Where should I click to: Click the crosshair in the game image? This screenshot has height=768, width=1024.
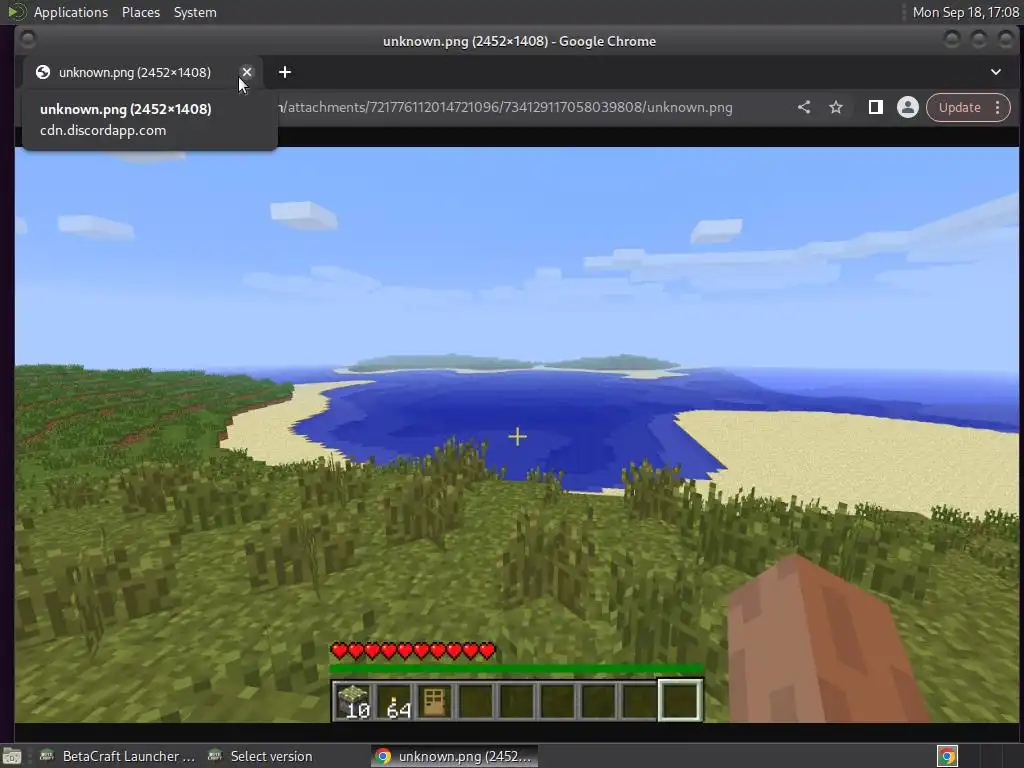click(x=517, y=436)
